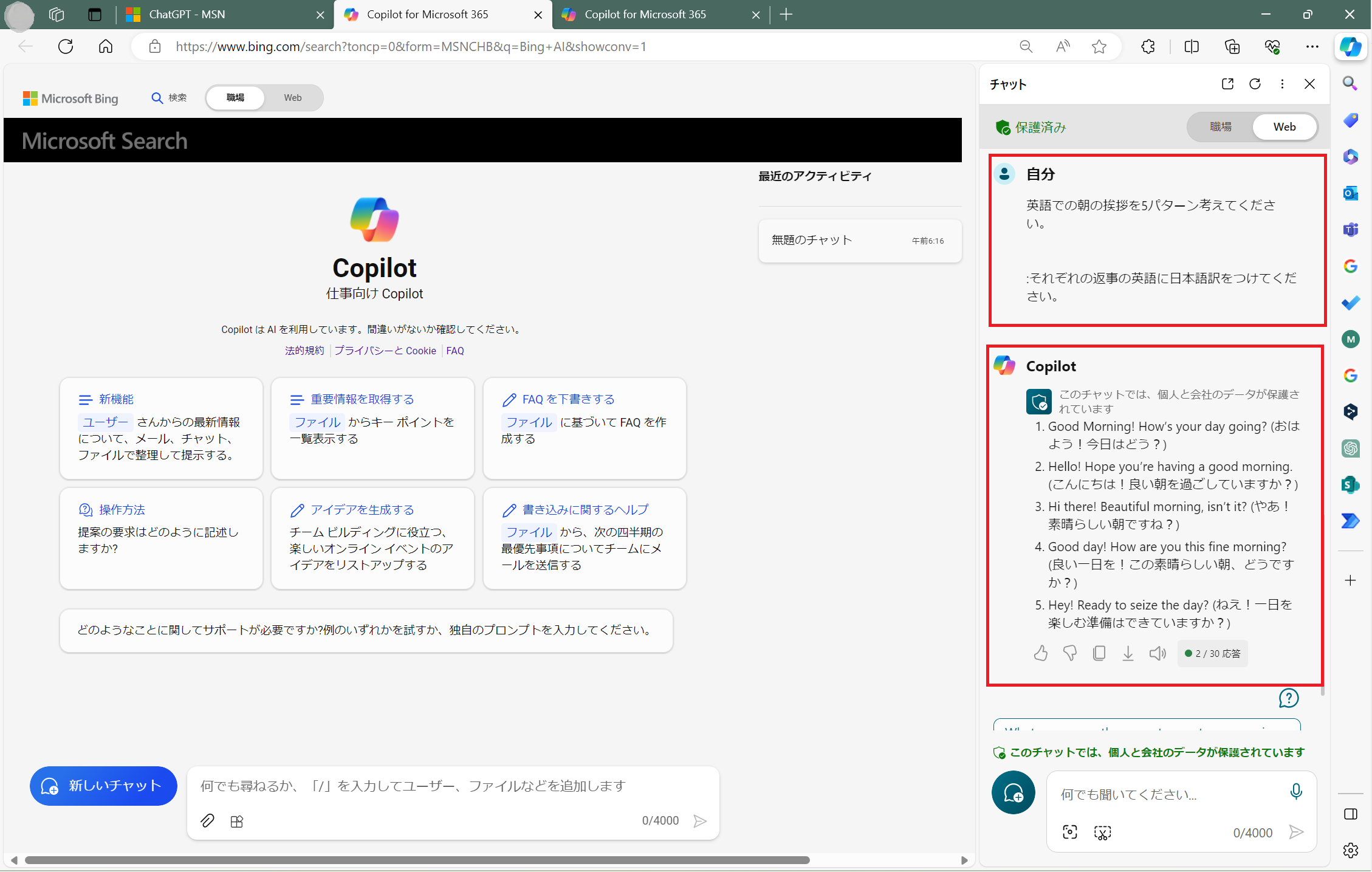The height and width of the screenshot is (872, 1372).
Task: Click the microphone icon in chat input
Action: (1295, 791)
